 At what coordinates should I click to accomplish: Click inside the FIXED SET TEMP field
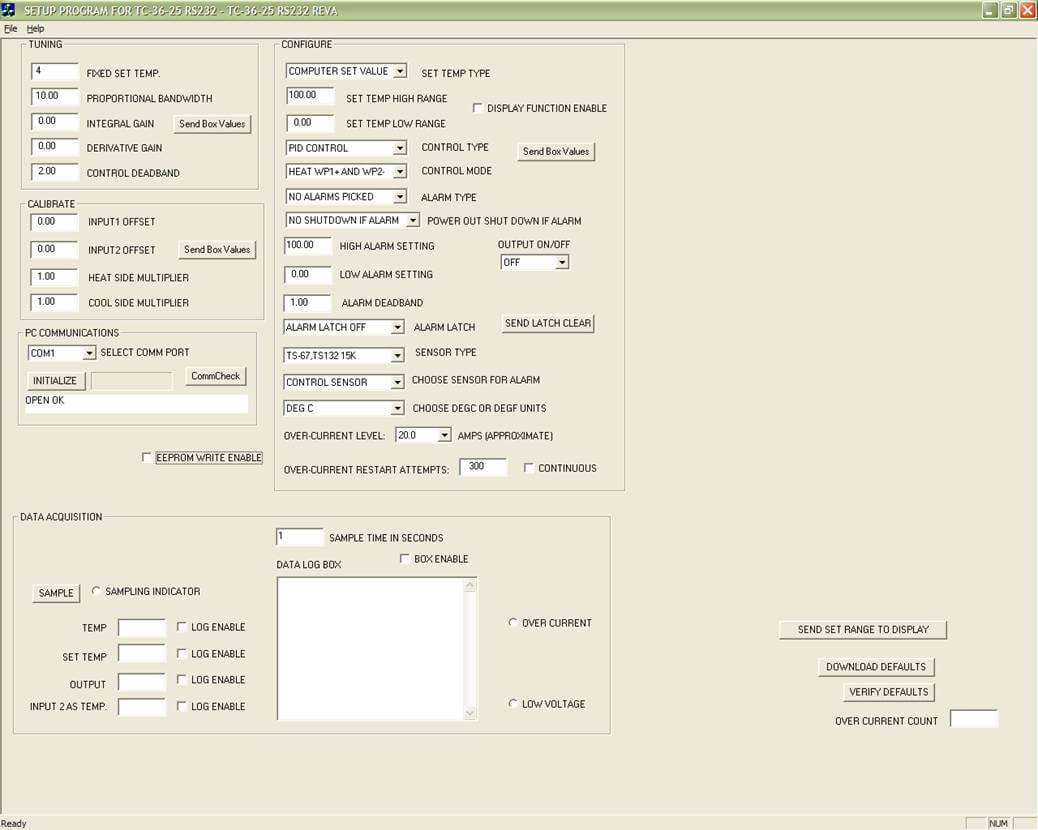tap(53, 71)
